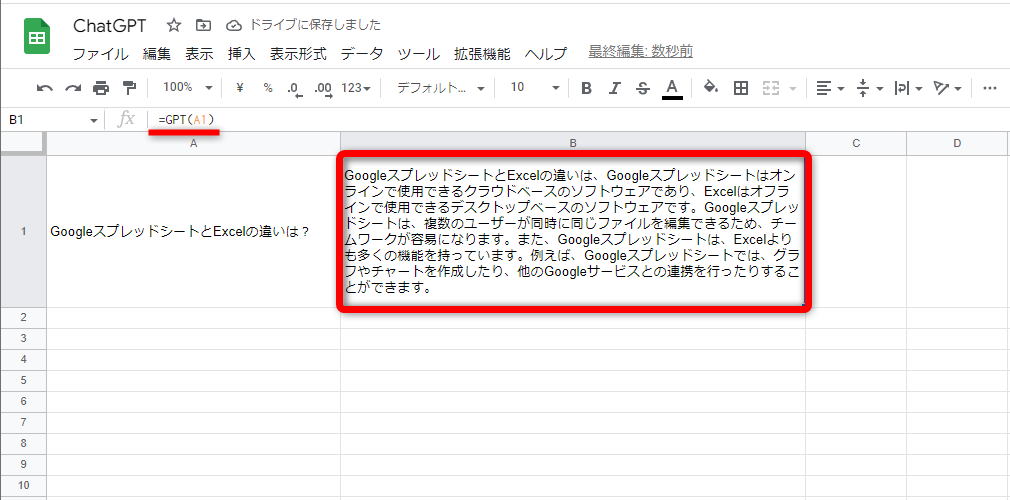
Task: Open the fill color bucket
Action: click(711, 88)
